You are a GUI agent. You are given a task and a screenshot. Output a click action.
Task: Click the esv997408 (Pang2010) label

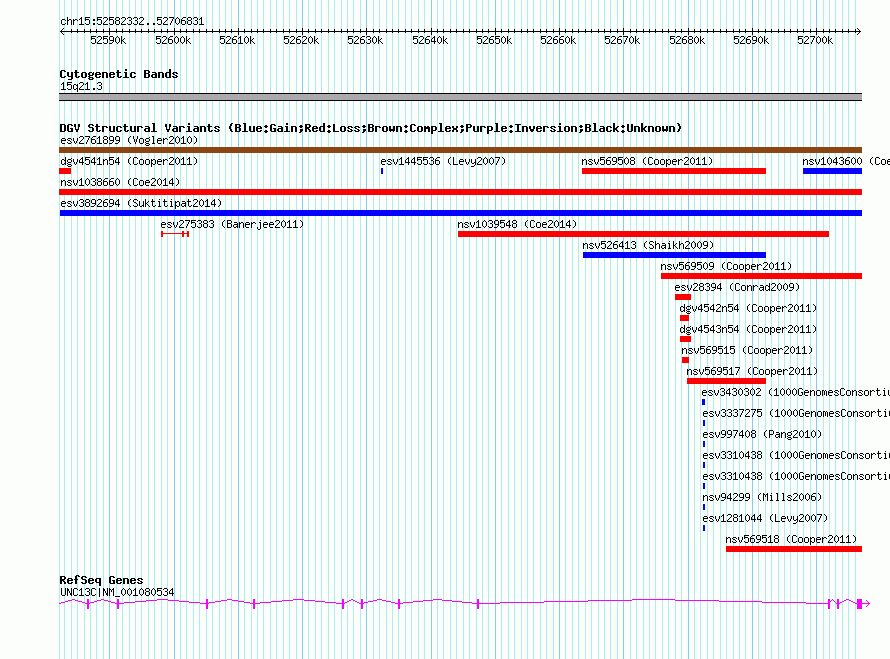[x=762, y=434]
